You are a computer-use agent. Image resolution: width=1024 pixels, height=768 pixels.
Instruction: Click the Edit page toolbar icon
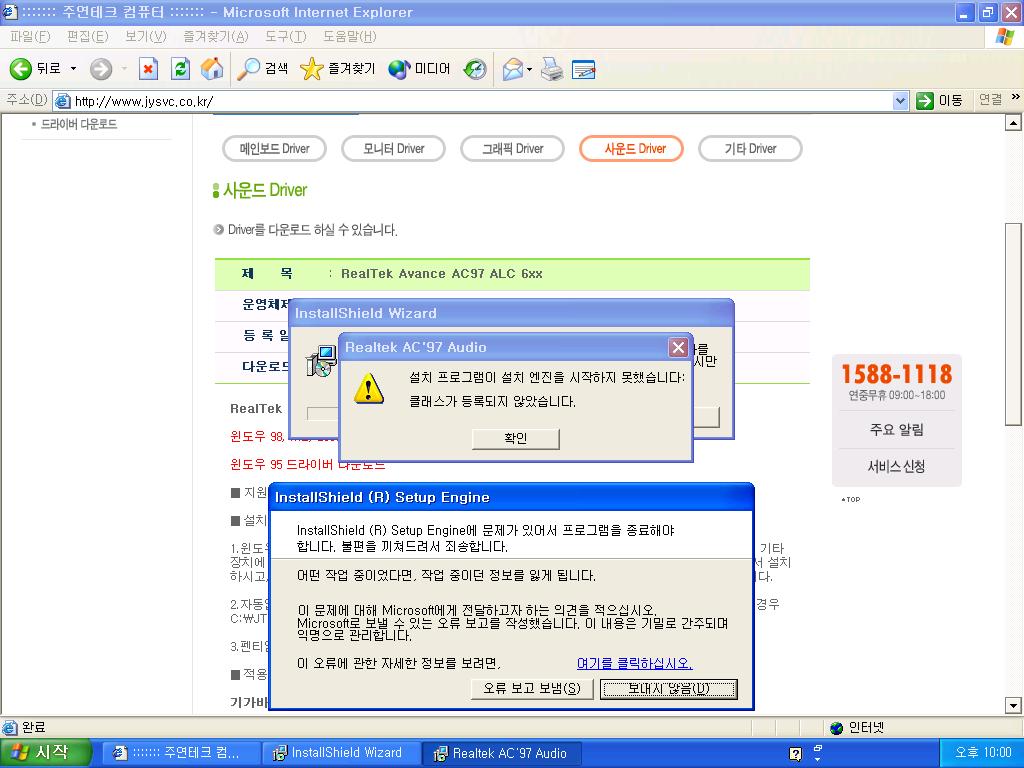click(583, 69)
